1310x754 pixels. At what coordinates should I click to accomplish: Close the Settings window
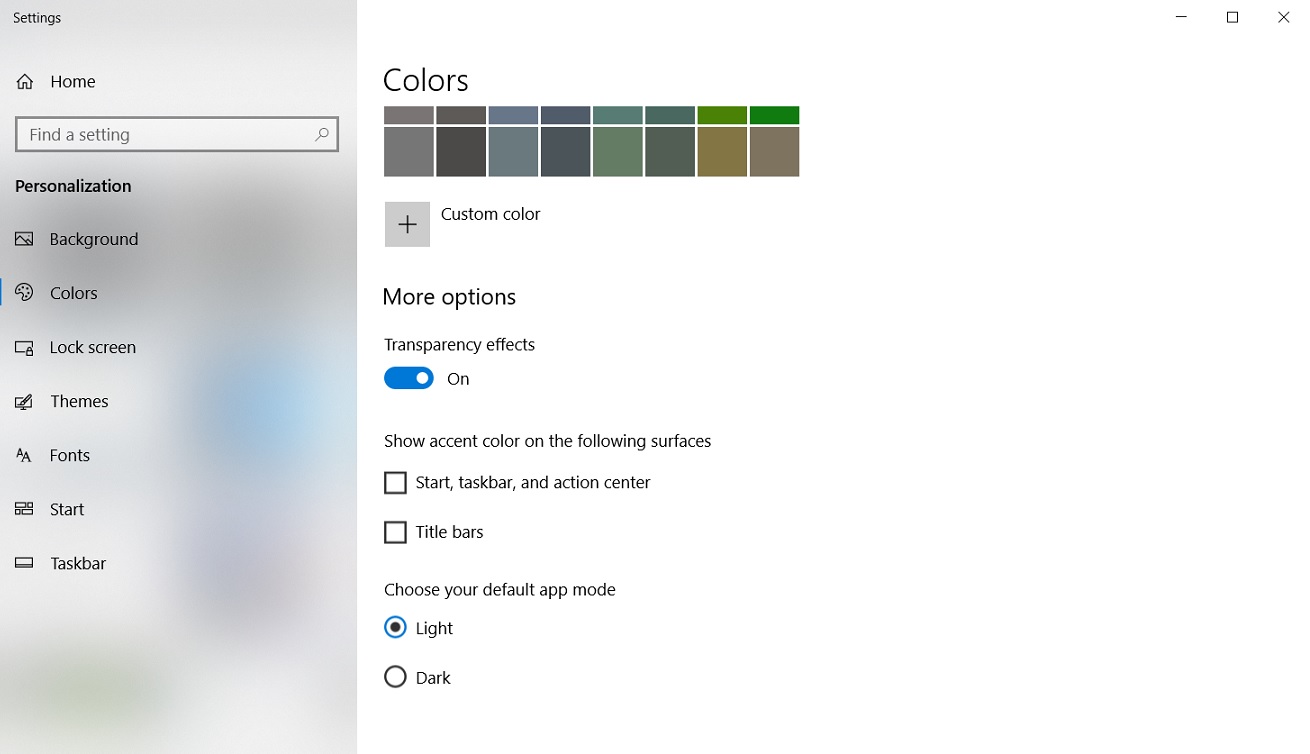coord(1284,17)
